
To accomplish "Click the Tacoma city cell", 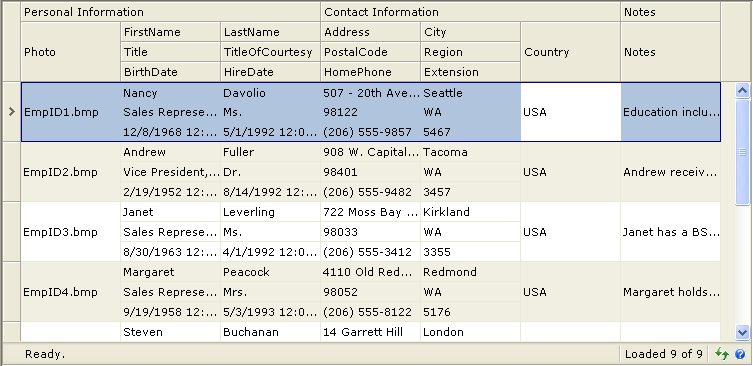I will click(470, 152).
